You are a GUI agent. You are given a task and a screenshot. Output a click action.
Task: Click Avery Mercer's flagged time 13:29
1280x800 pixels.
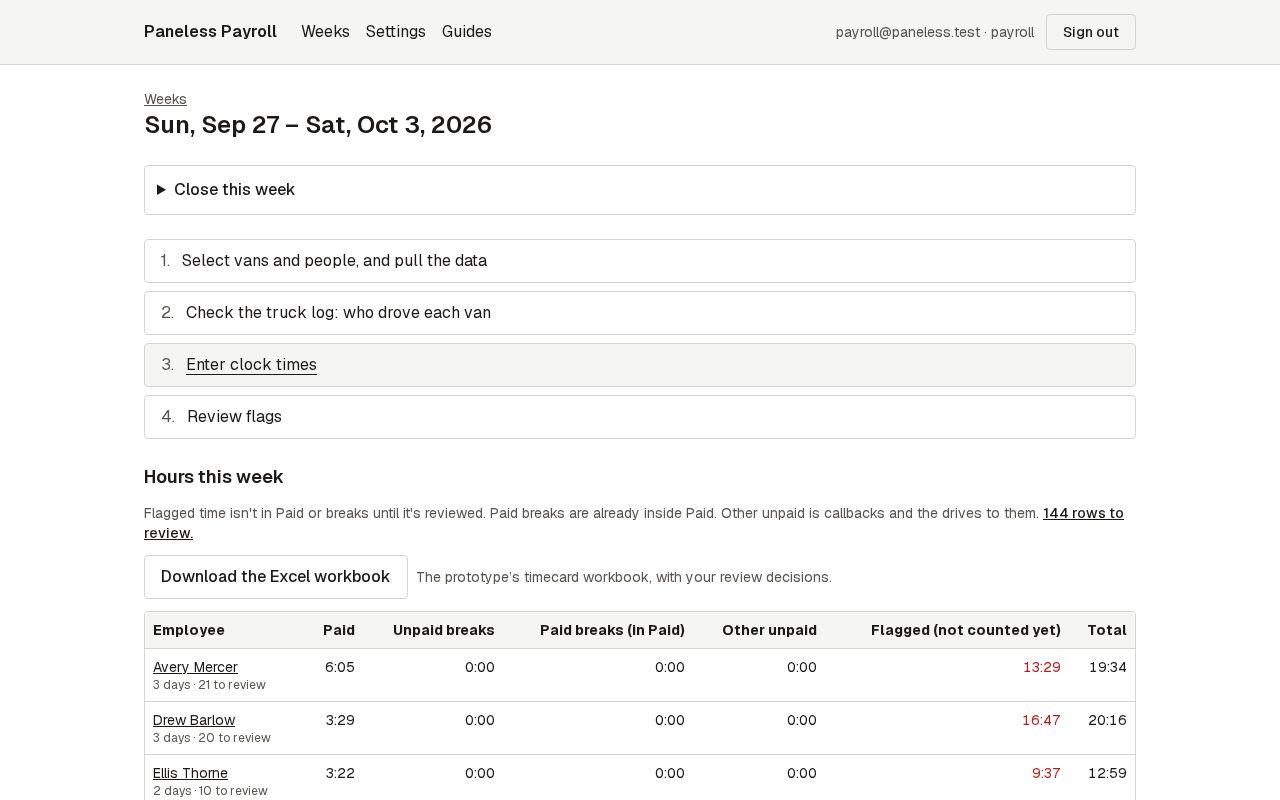(x=1042, y=667)
